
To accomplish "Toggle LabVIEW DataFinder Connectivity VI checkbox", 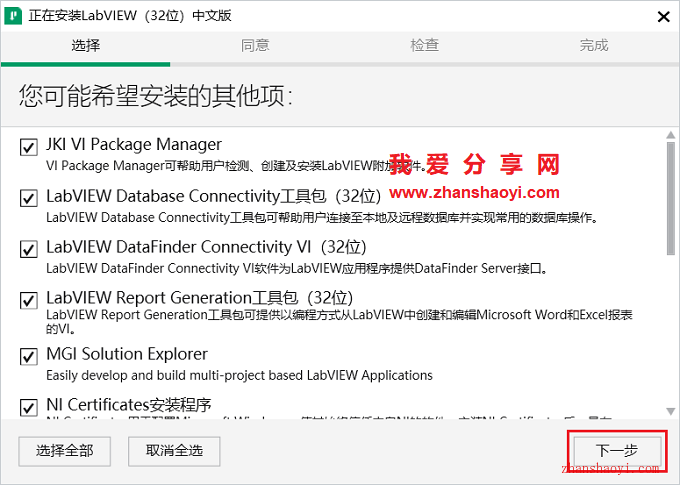I will (x=29, y=249).
